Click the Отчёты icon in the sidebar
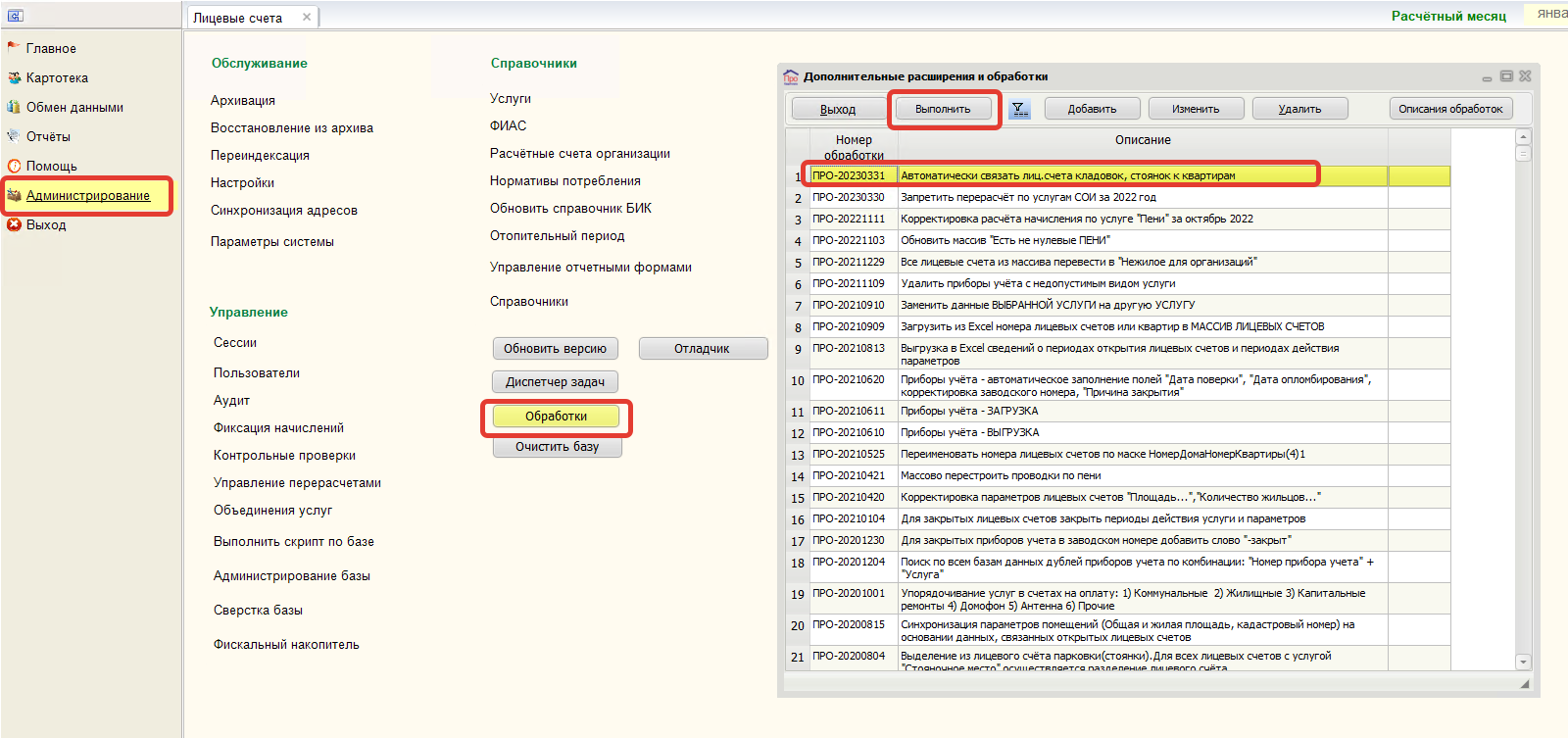Viewport: 1568px width, 738px height. [14, 136]
